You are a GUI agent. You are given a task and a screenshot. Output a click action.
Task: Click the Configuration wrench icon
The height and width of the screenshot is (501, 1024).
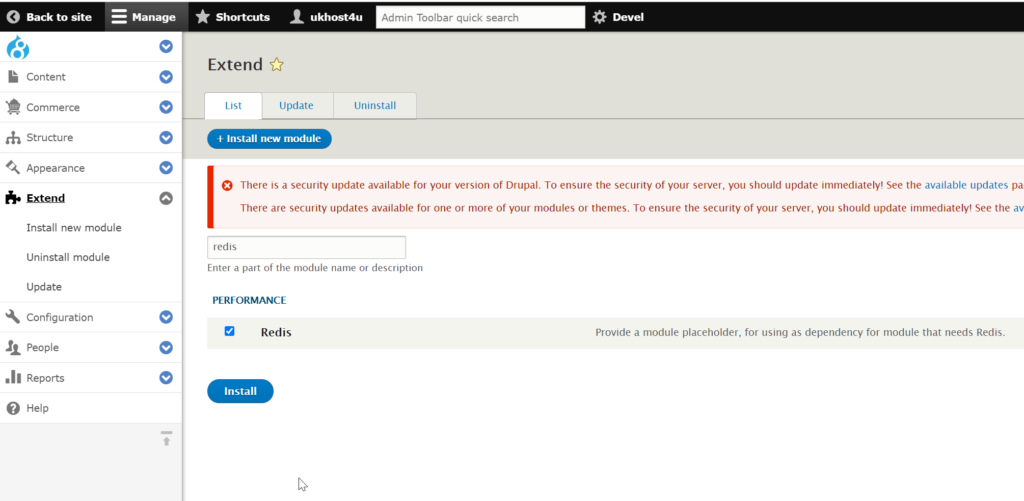(x=13, y=317)
